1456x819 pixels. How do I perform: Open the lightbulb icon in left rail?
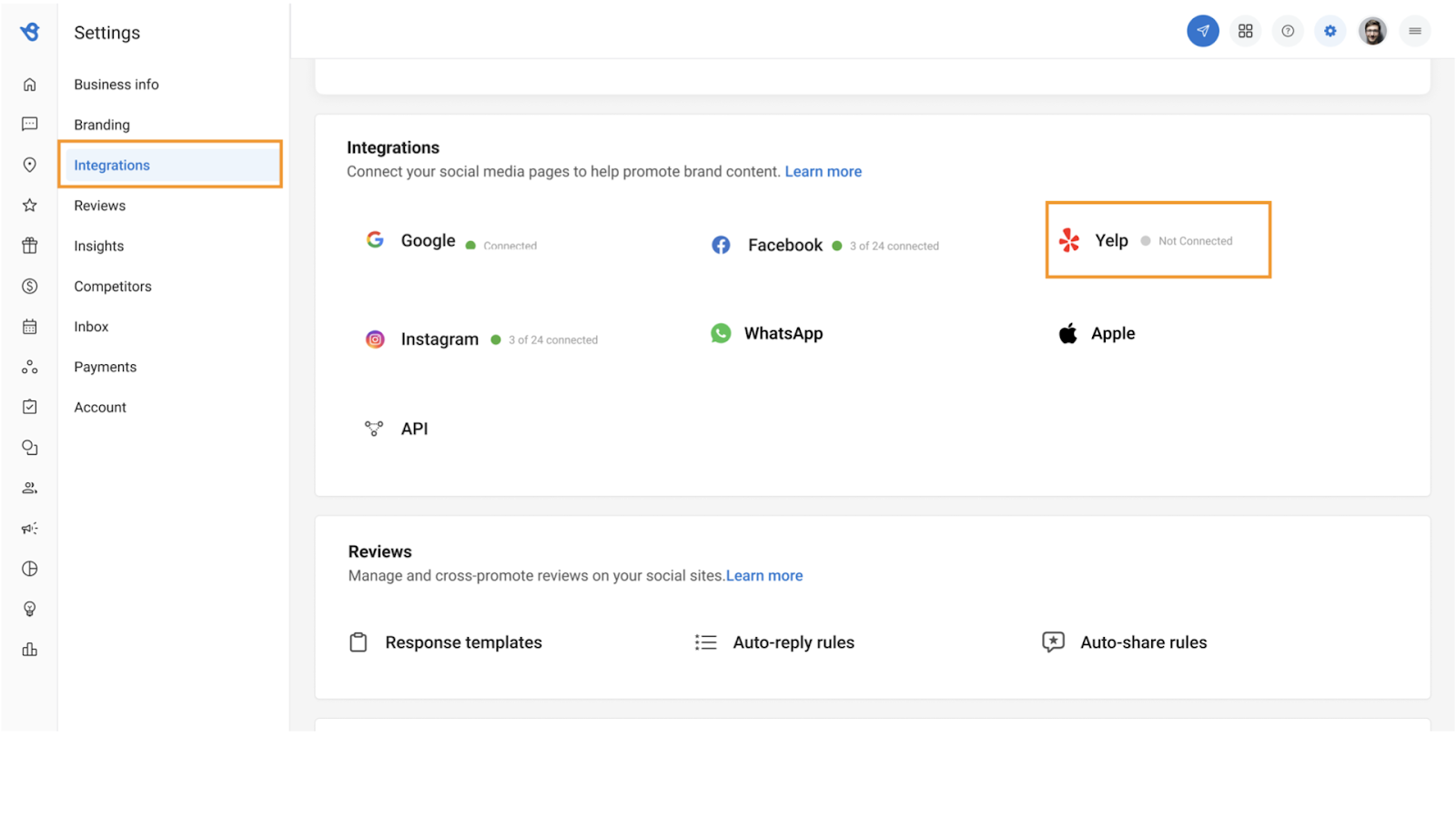[30, 609]
